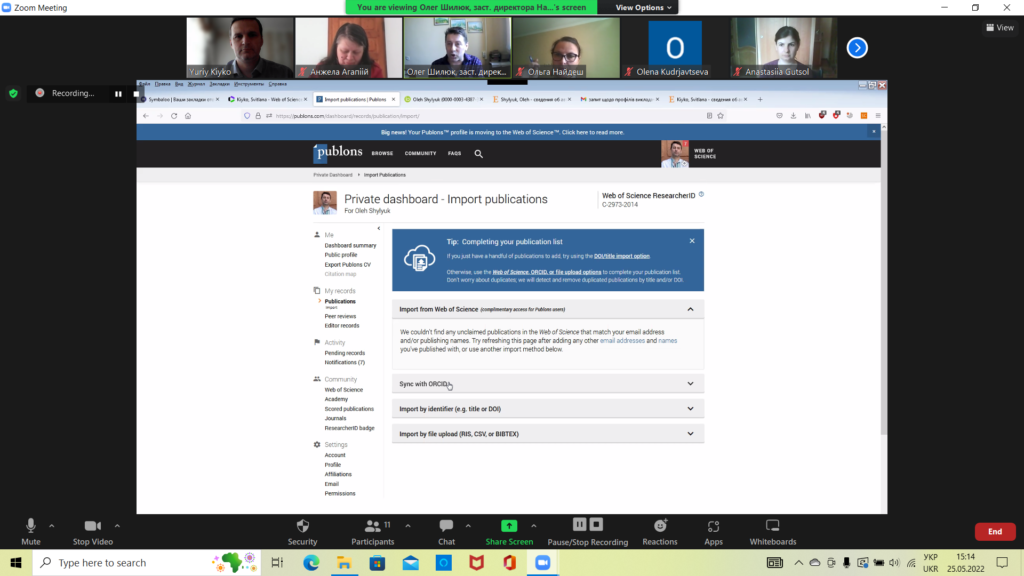Close the publication list tip box
1024x576 pixels.
coord(692,241)
